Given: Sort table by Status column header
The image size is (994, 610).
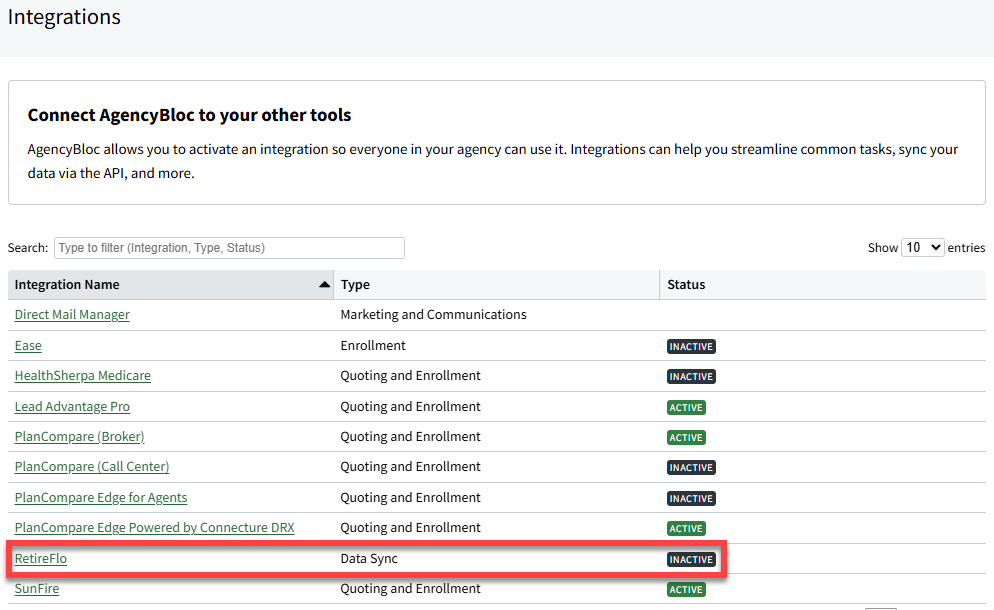Looking at the screenshot, I should pyautogui.click(x=823, y=285).
